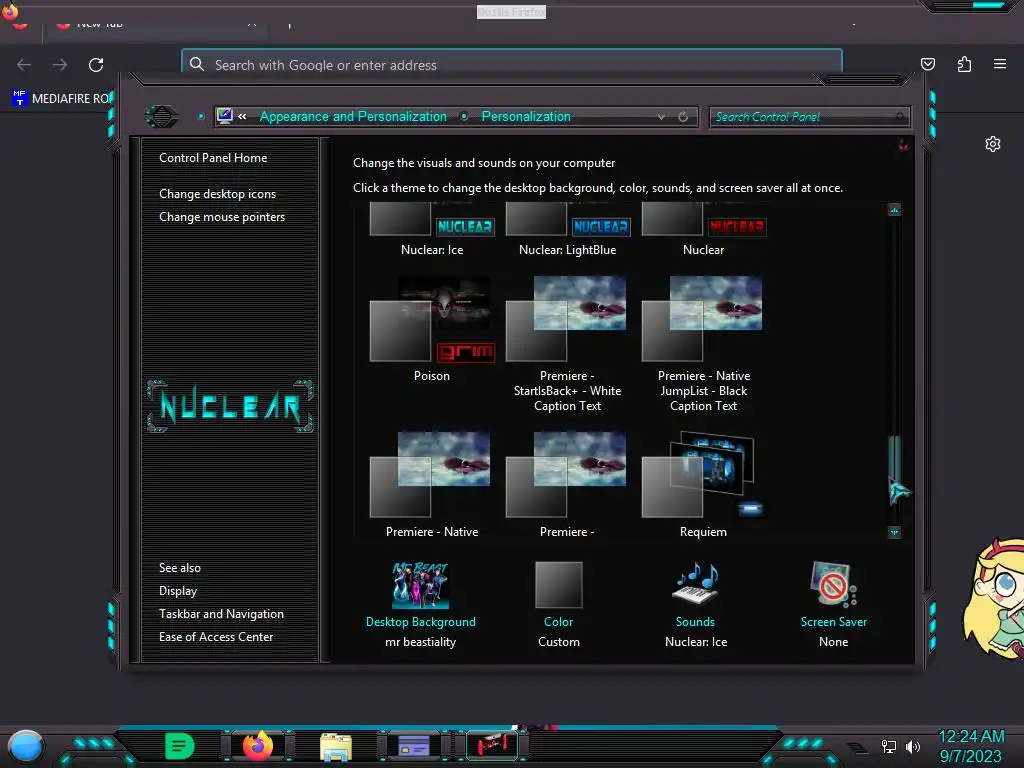Open Change desktop icons
This screenshot has height=768, width=1024.
[217, 194]
